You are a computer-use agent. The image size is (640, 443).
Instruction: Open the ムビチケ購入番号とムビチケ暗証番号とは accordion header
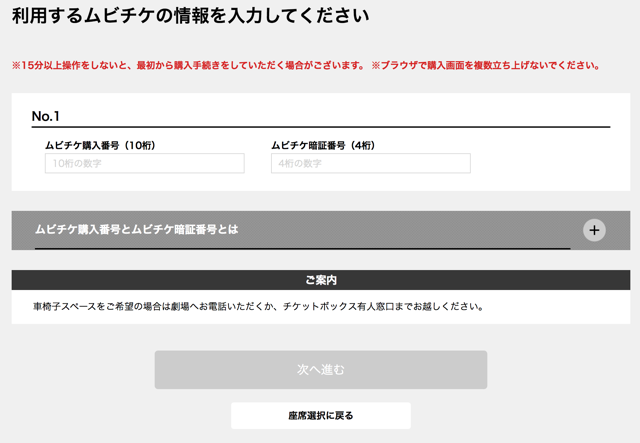coord(320,230)
